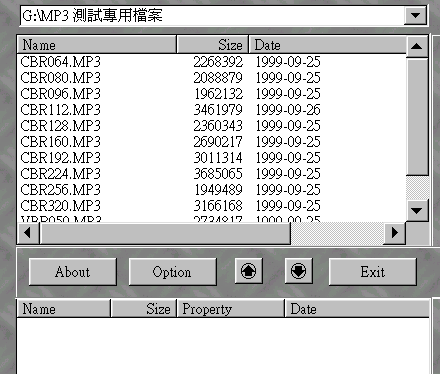Click the up-arrow icon button
This screenshot has width=440, height=374.
click(248, 271)
